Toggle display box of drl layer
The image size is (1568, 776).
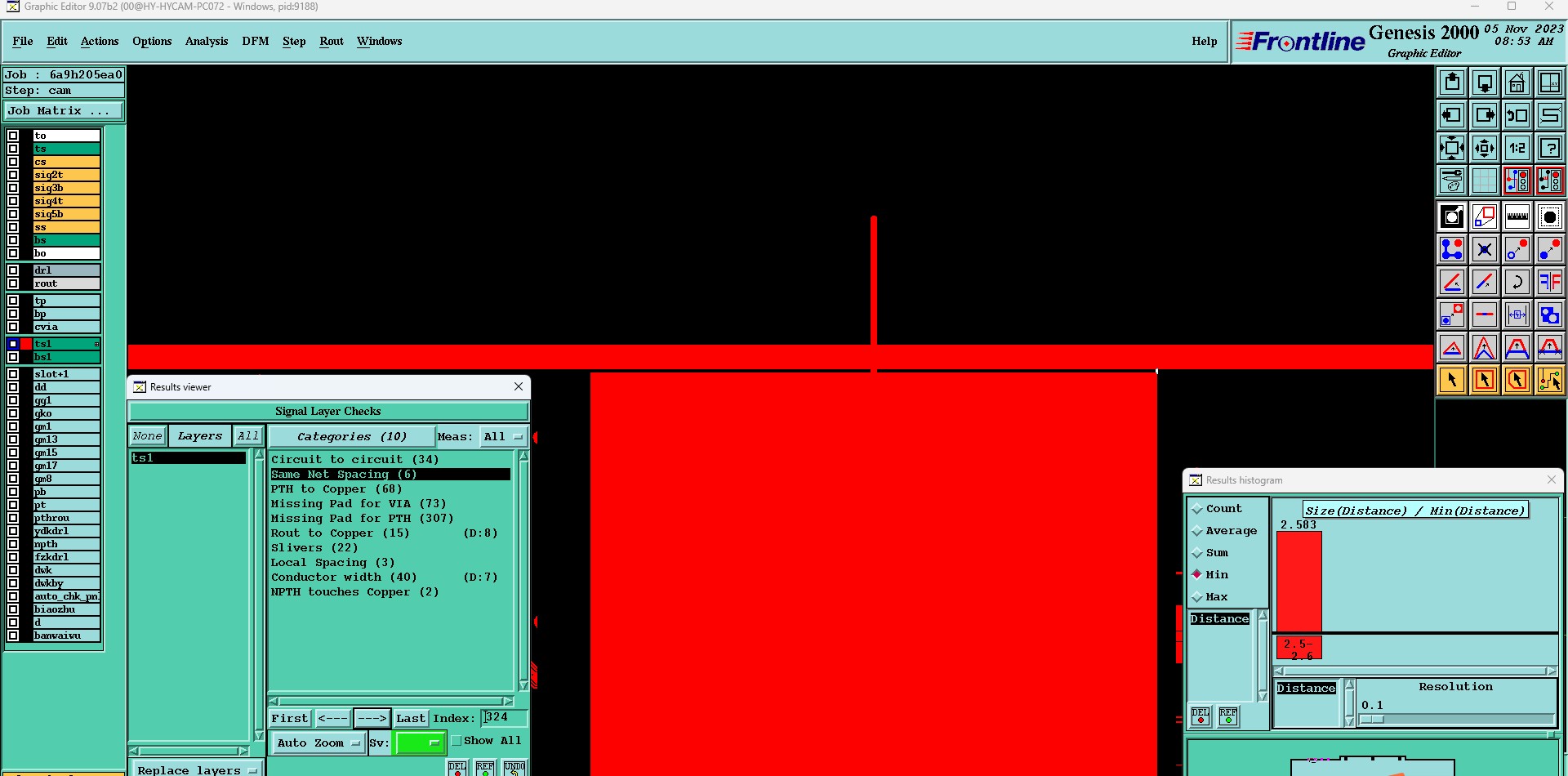[x=13, y=270]
